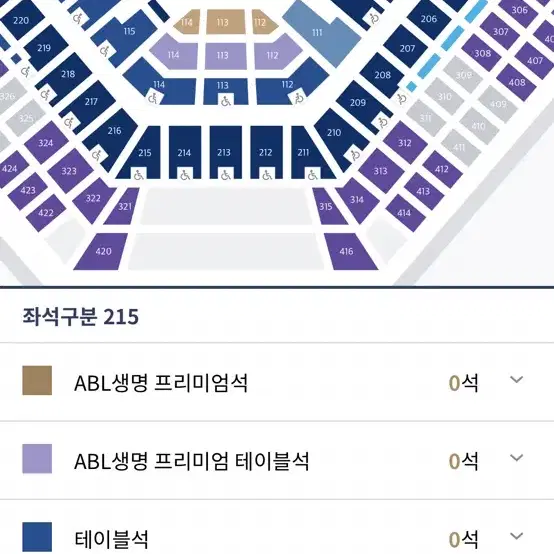The width and height of the screenshot is (554, 554).
Task: Click wheelchair icon next to section 210
Action: pos(355,154)
